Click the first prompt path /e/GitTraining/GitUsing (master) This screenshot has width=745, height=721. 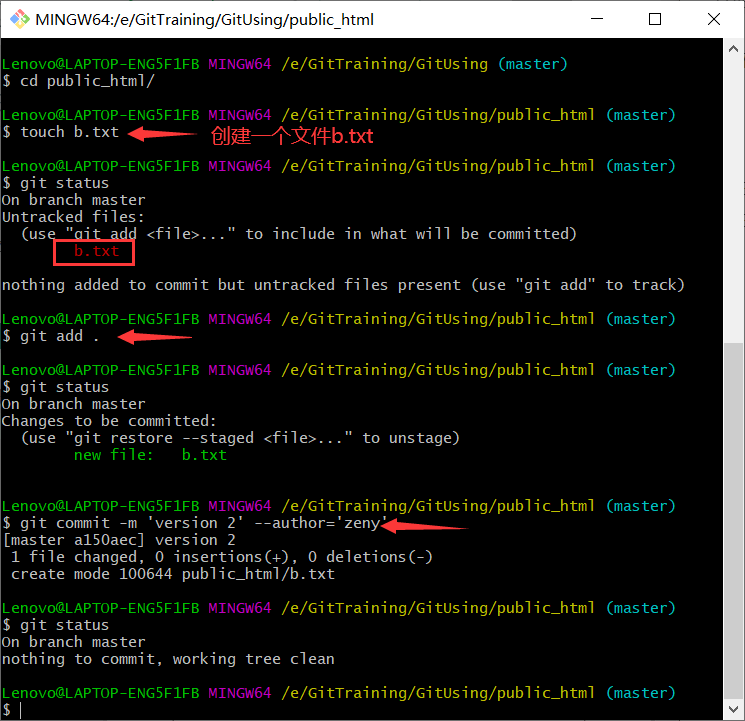point(424,64)
